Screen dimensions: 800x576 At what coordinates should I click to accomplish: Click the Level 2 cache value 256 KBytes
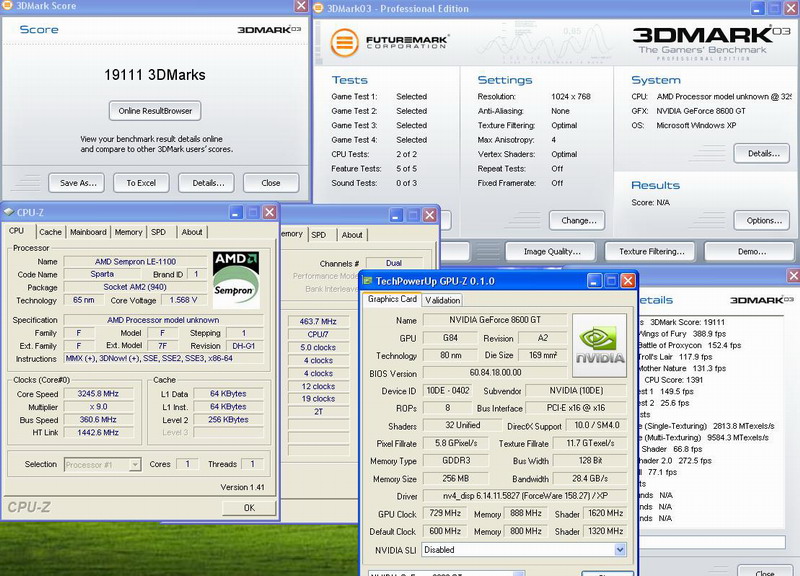pos(228,419)
